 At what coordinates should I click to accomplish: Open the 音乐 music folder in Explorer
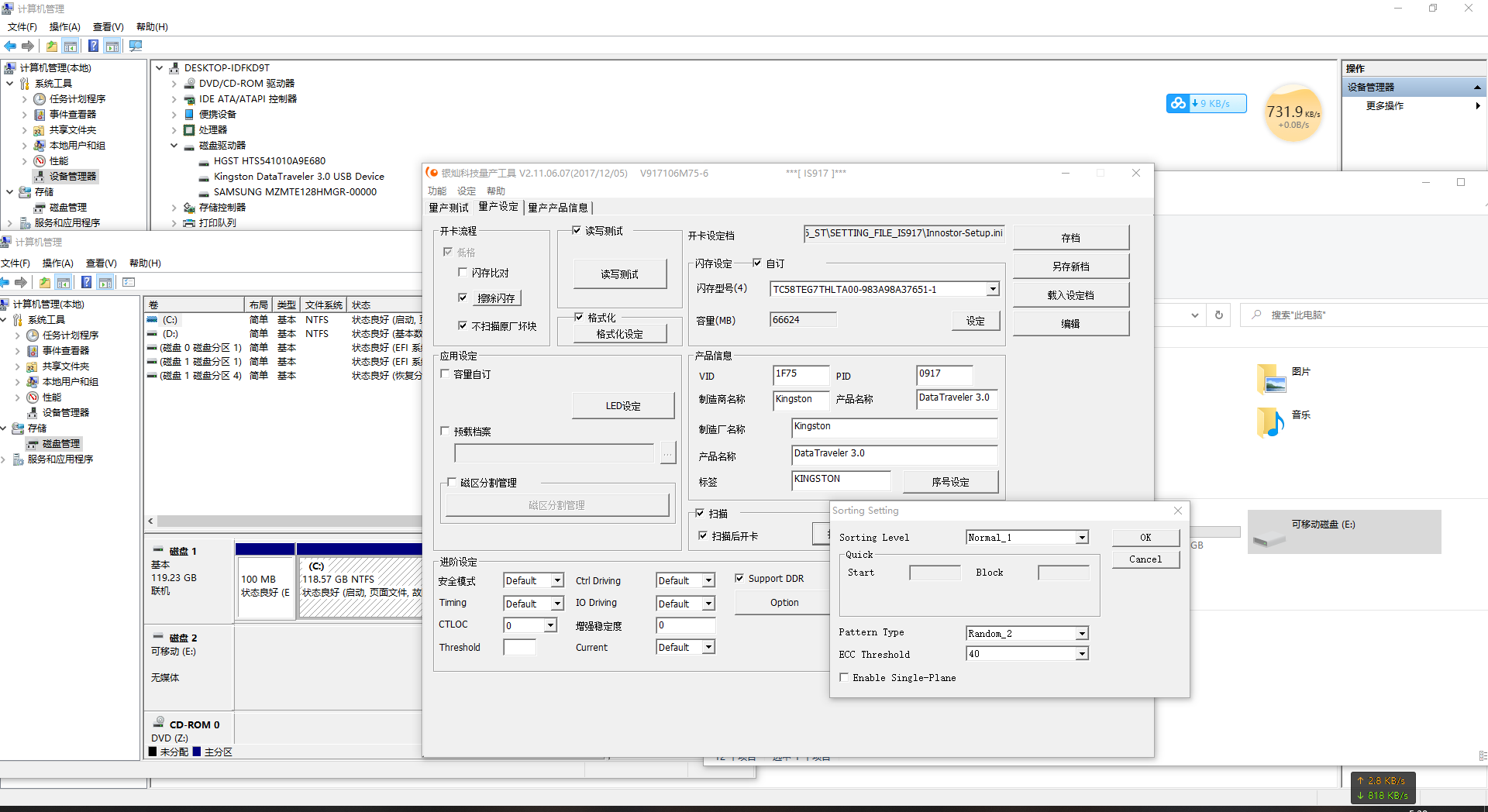pyautogui.click(x=1271, y=421)
